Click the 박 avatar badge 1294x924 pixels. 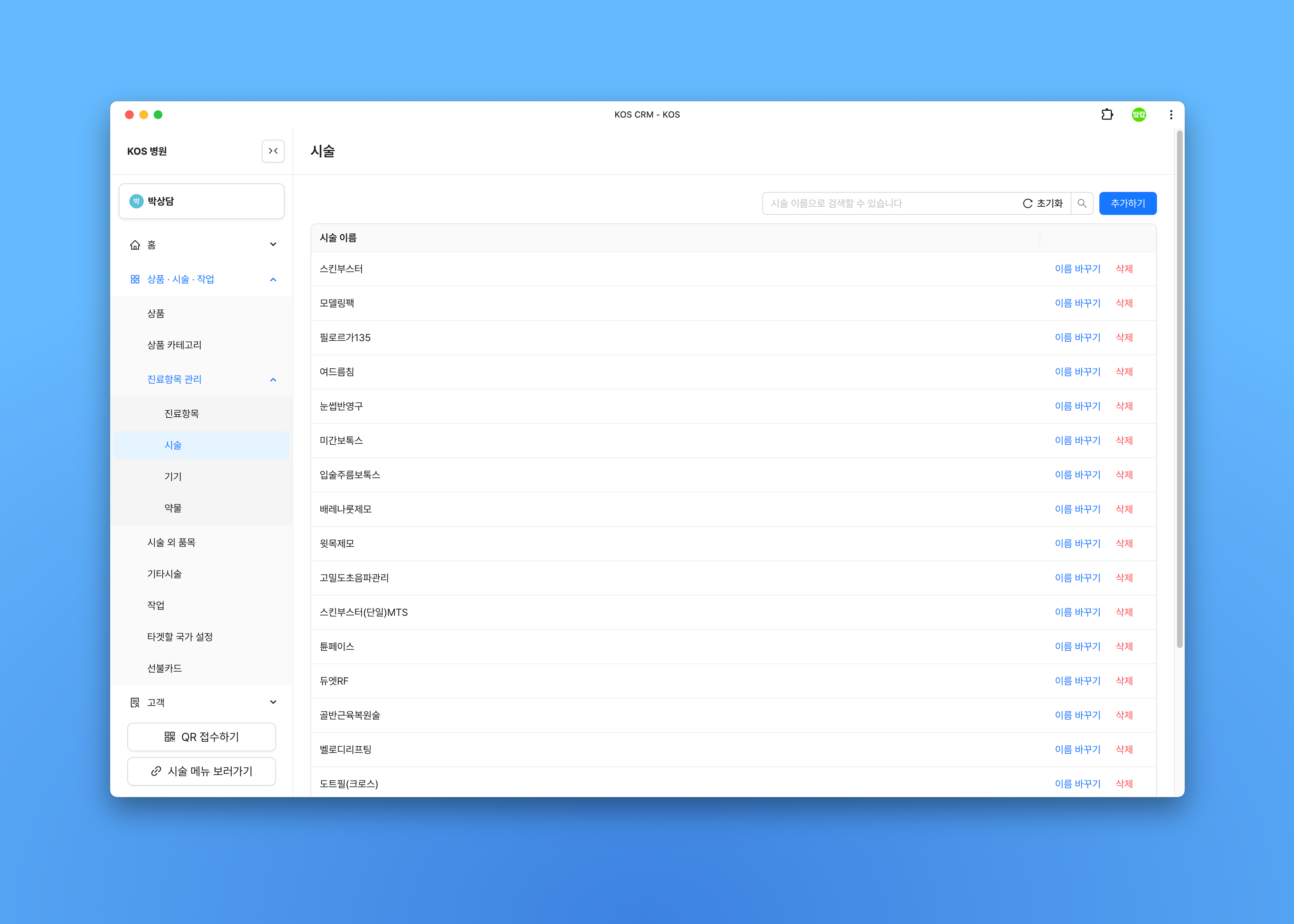pyautogui.click(x=136, y=201)
